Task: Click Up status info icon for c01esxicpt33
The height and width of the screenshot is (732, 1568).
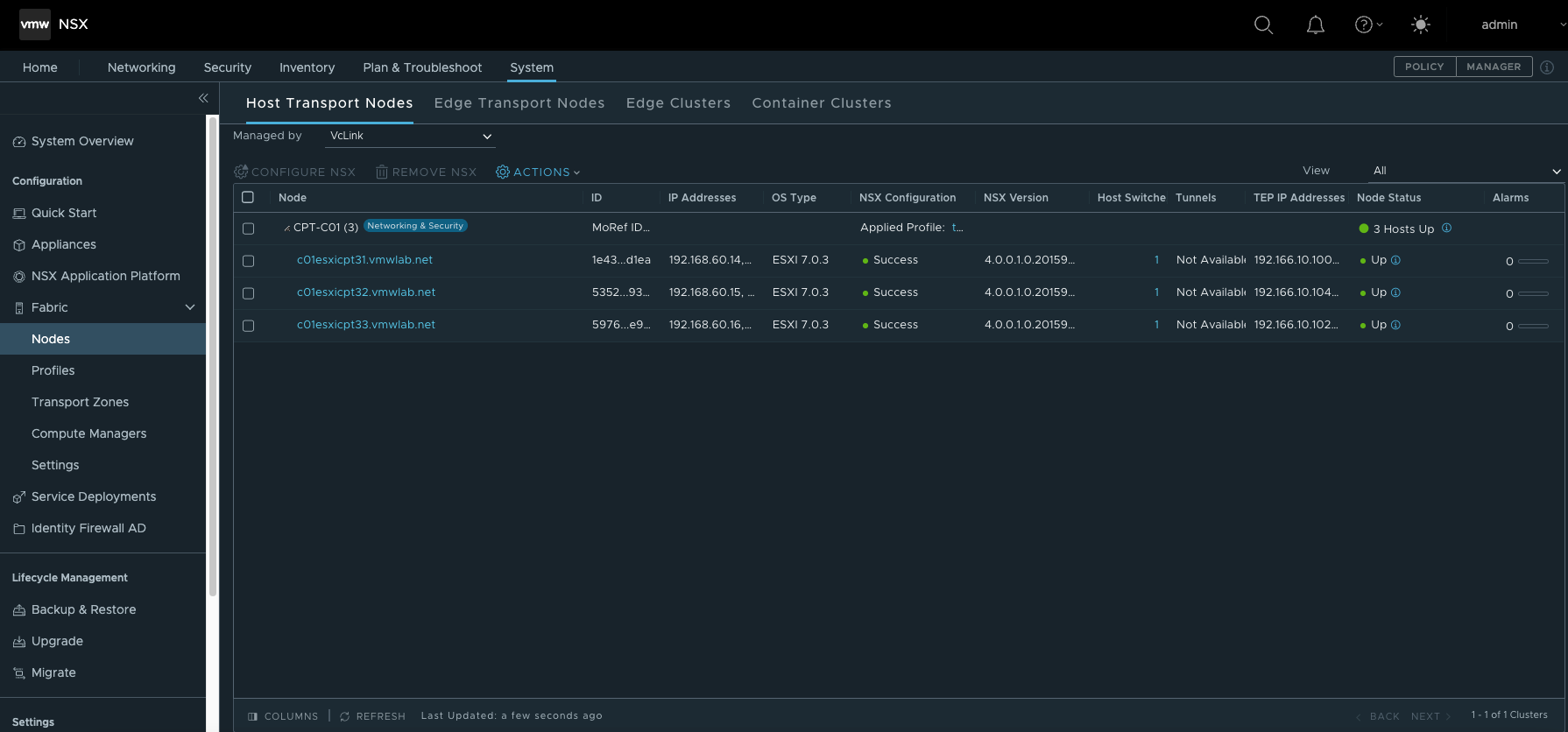Action: 1395,325
